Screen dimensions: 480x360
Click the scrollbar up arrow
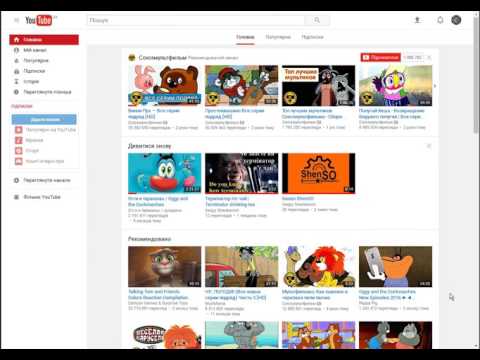click(476, 14)
